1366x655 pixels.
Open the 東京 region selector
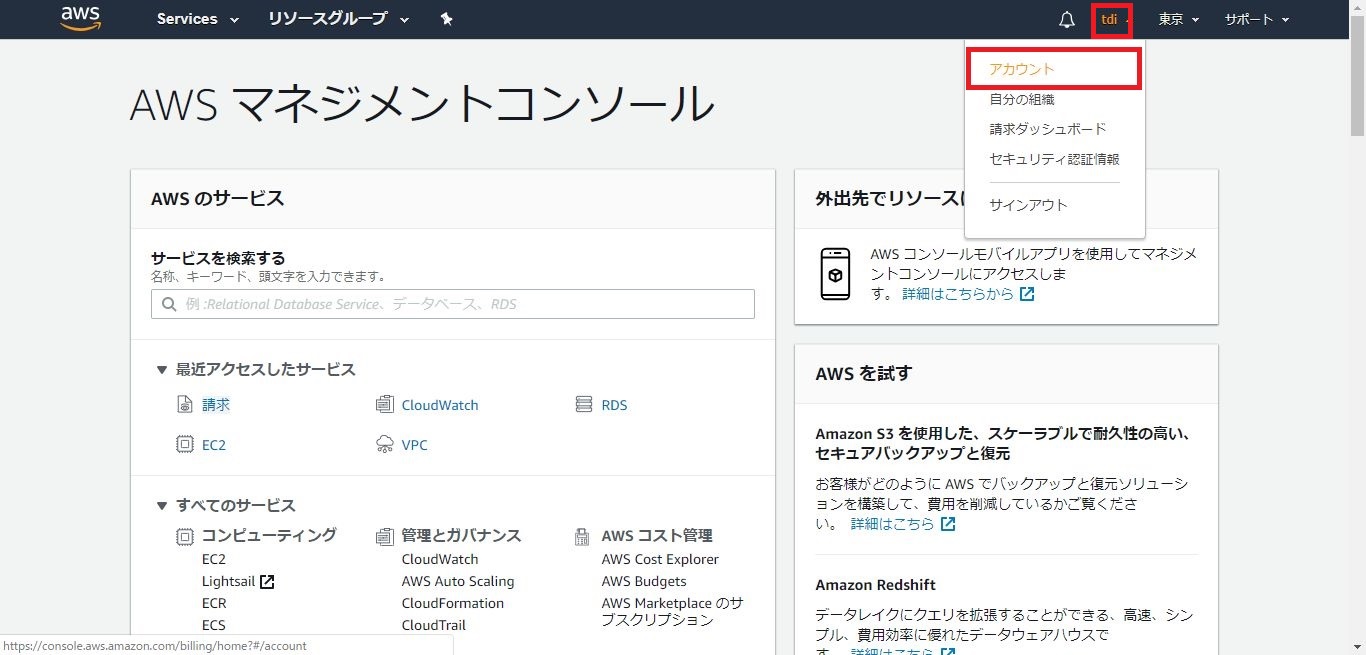(x=1178, y=20)
